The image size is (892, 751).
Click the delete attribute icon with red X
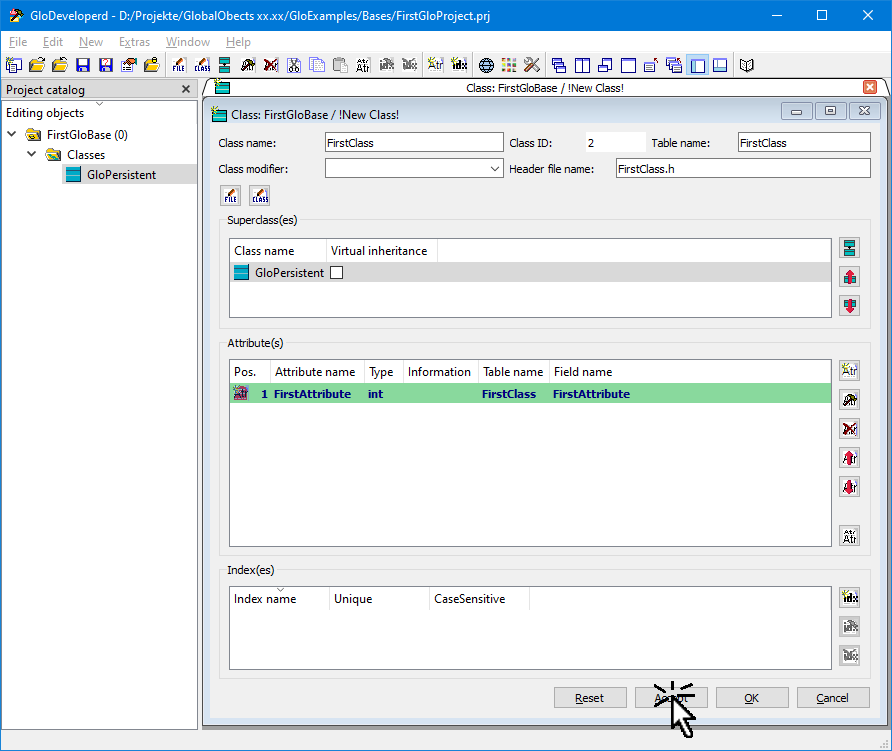(x=850, y=429)
